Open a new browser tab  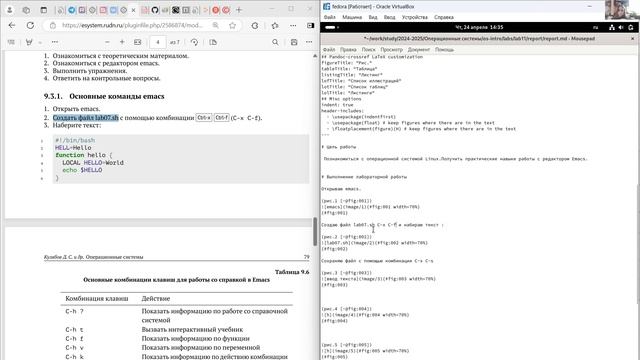239,10
